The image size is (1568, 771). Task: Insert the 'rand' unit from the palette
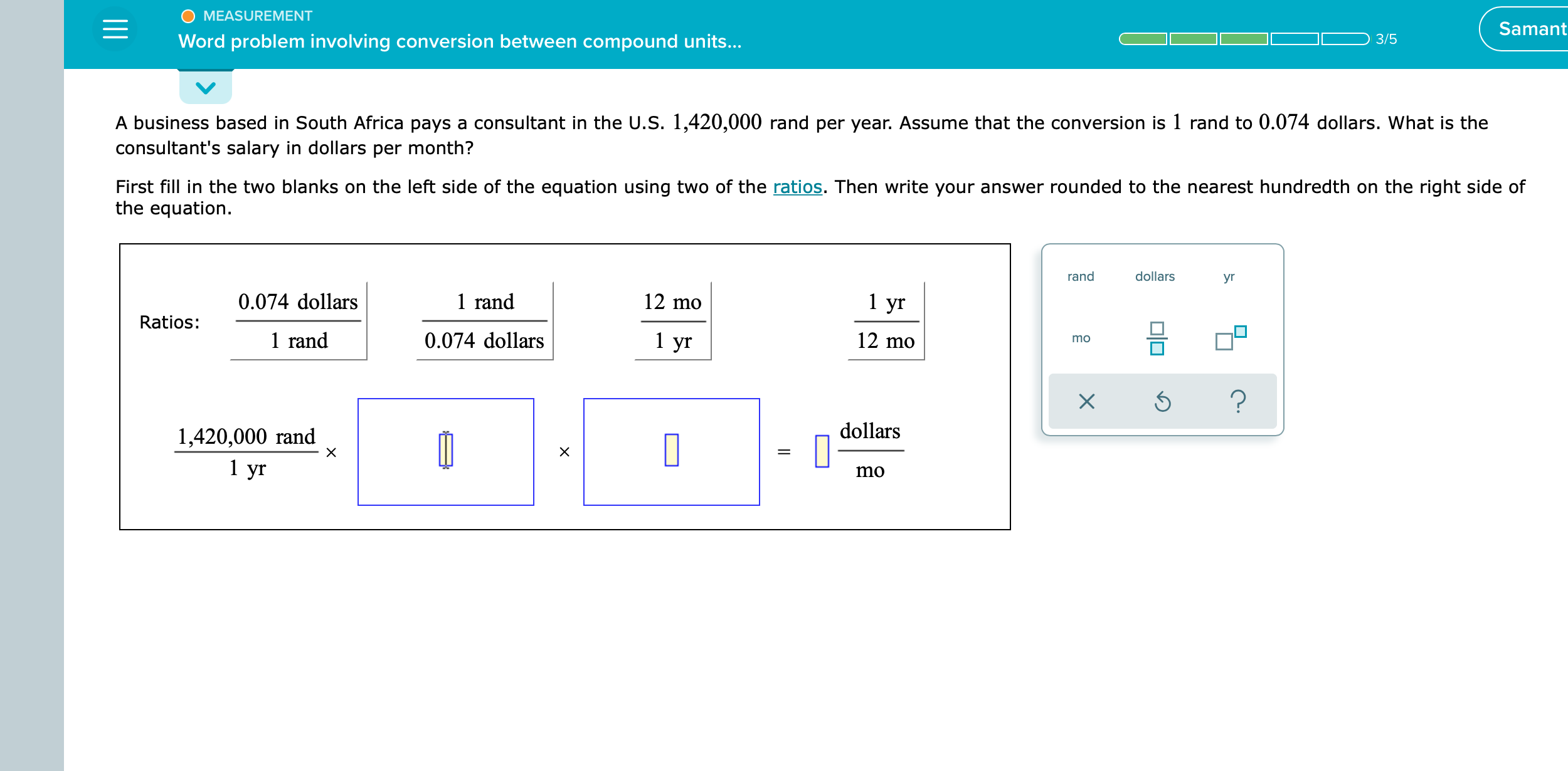[x=1080, y=276]
